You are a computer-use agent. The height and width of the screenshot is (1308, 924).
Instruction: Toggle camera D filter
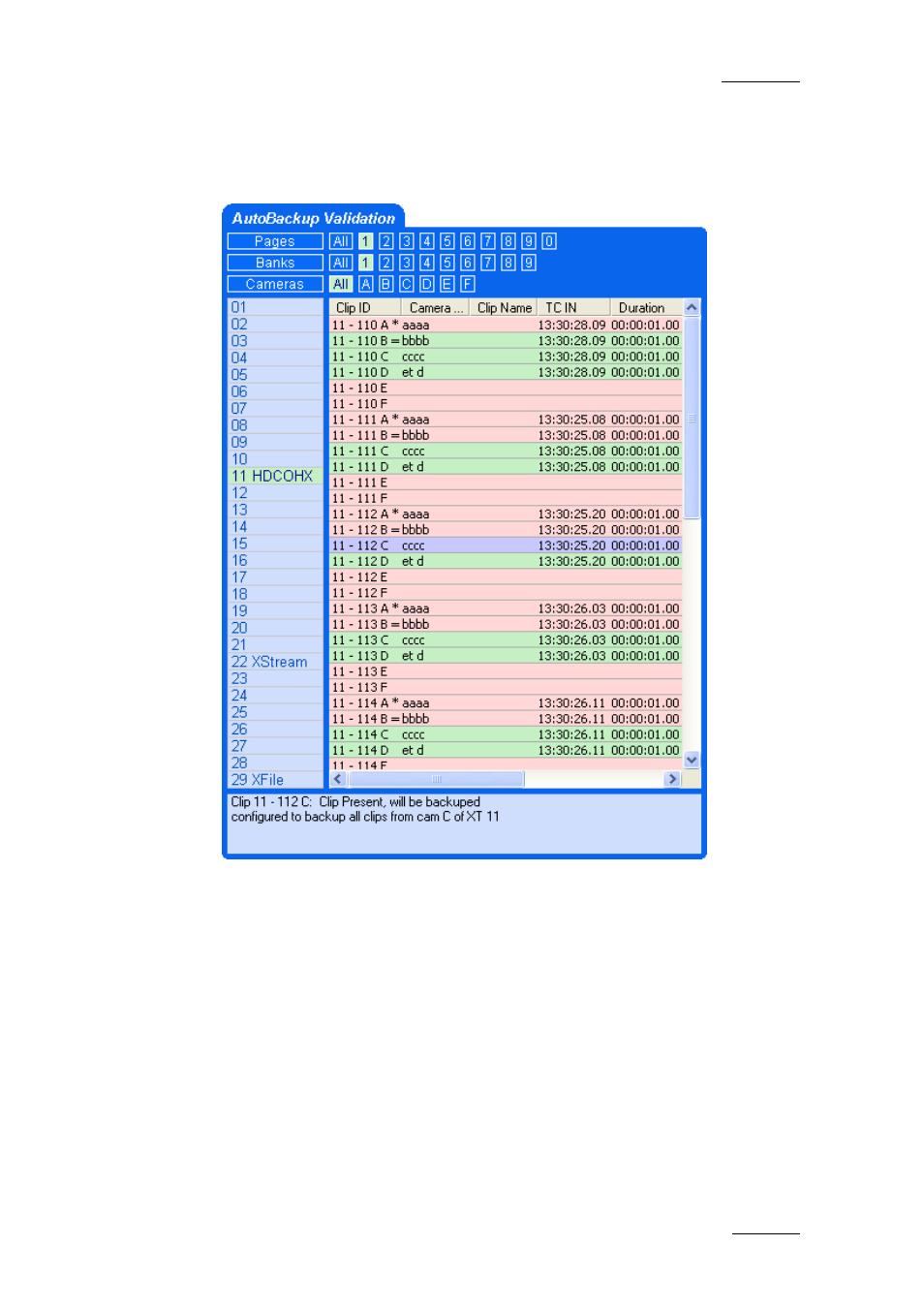point(427,284)
